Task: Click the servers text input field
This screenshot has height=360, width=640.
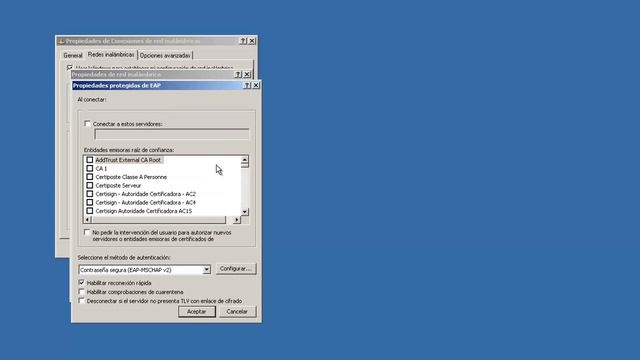Action: point(171,134)
